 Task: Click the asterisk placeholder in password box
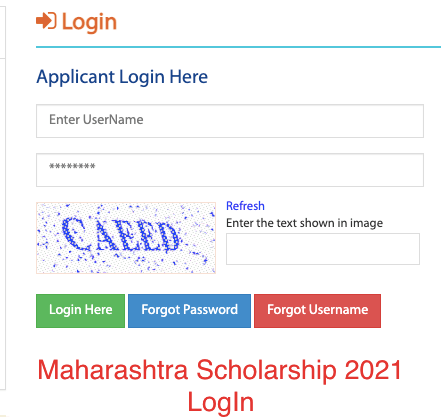(x=72, y=166)
